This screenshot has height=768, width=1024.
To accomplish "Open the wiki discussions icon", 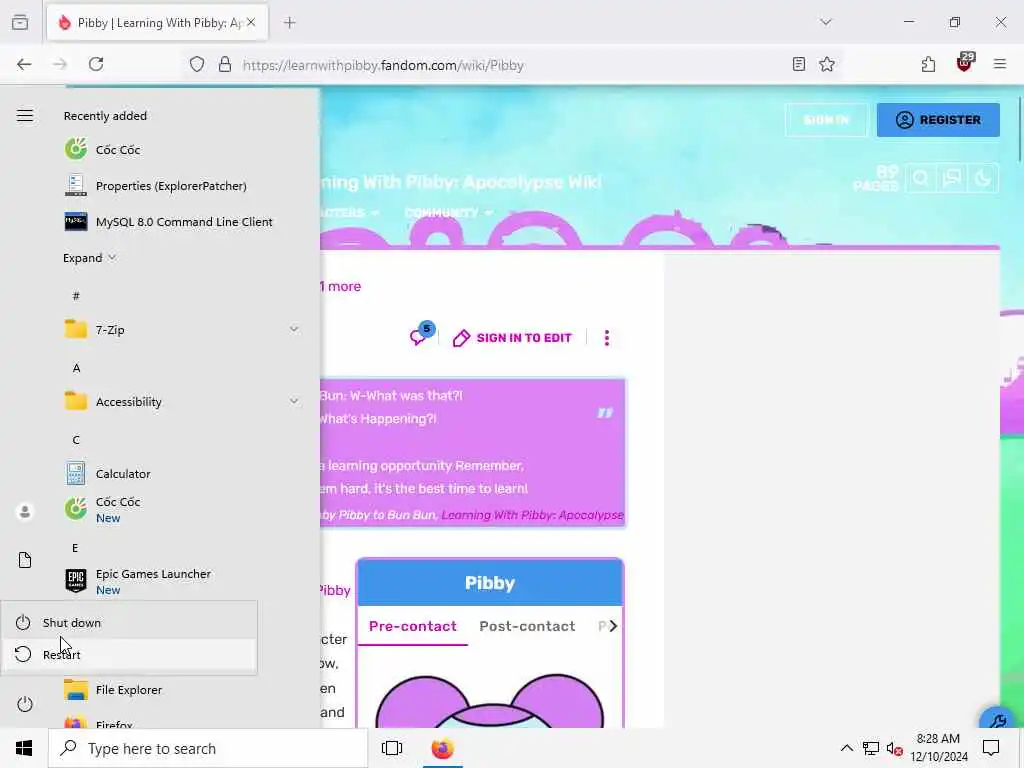I will 952,178.
